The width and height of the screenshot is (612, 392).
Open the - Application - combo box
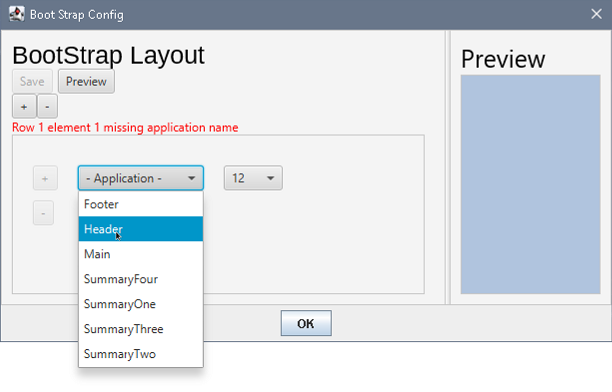tap(141, 178)
